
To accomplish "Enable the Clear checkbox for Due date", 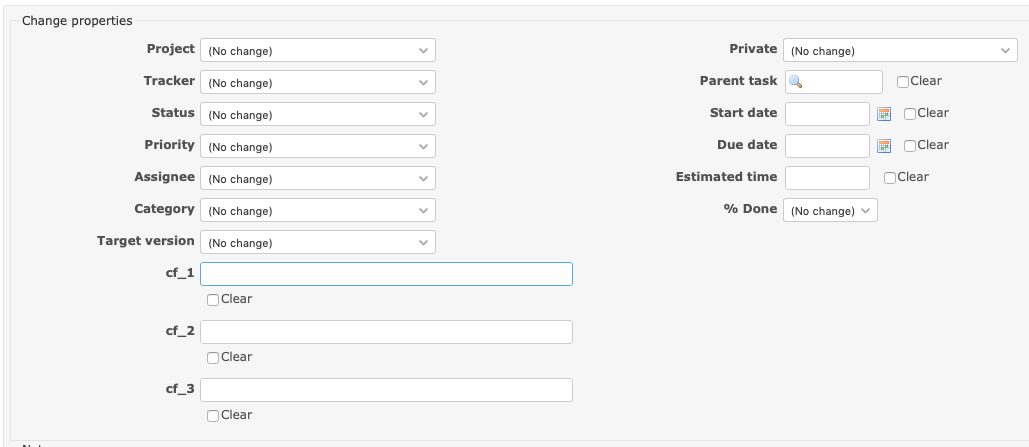I will point(910,146).
